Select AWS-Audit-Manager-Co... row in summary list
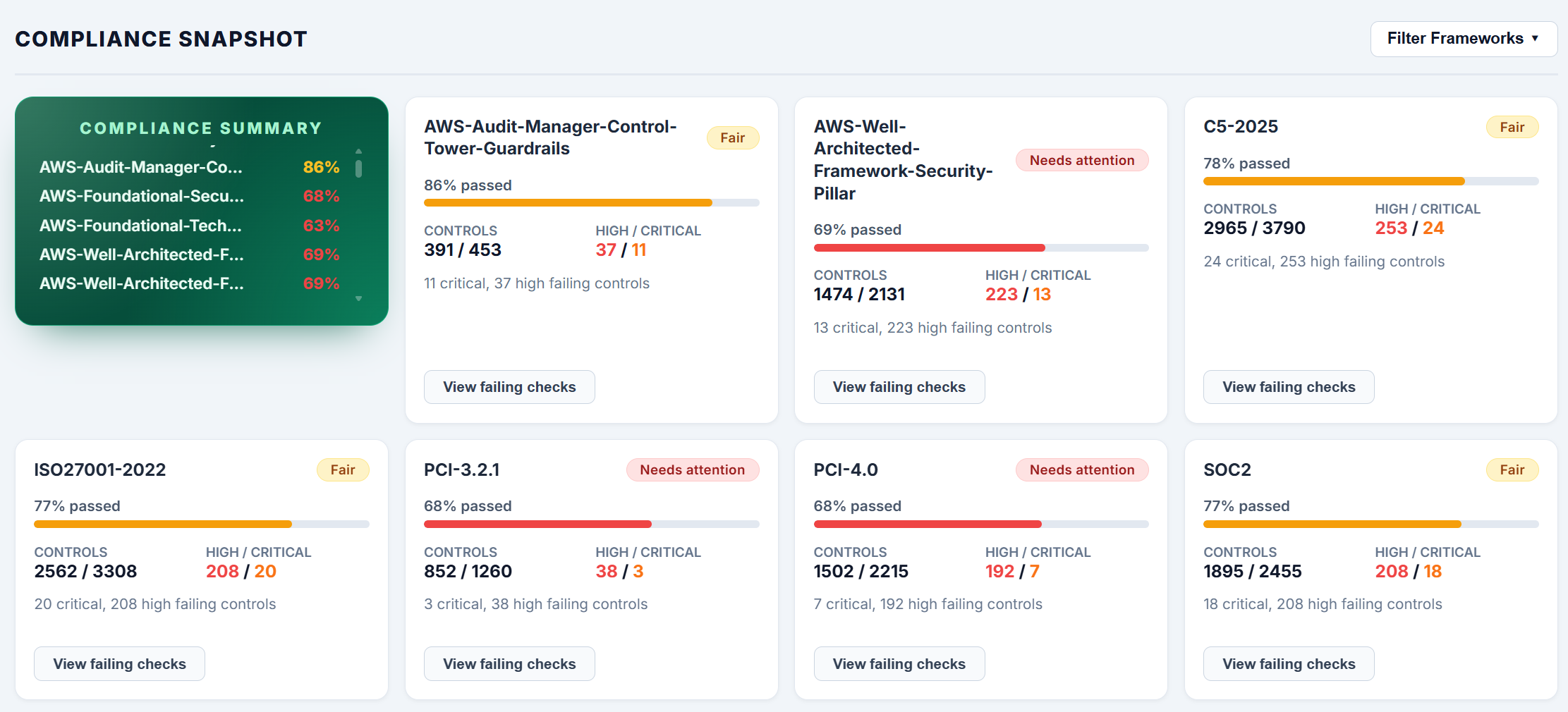Image resolution: width=1568 pixels, height=712 pixels. [x=189, y=167]
